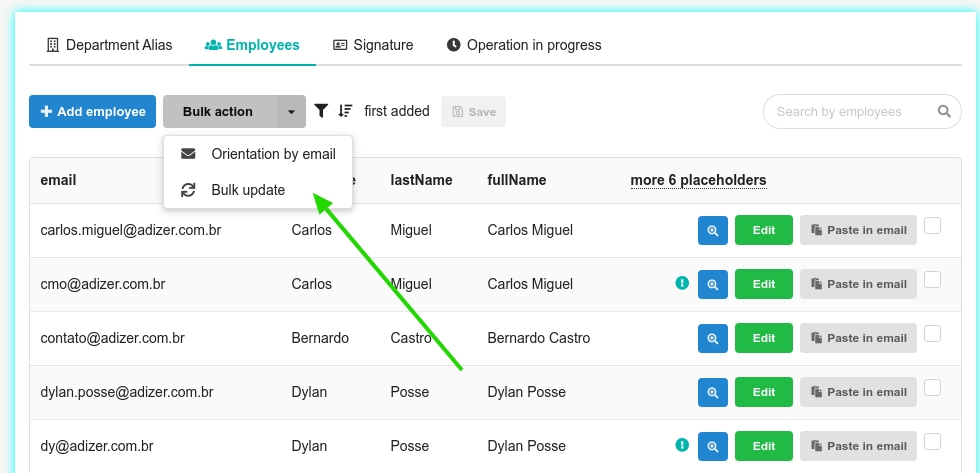Select checkbox for dy@adizer.com.br row
This screenshot has width=980, height=473.
pos(932,442)
